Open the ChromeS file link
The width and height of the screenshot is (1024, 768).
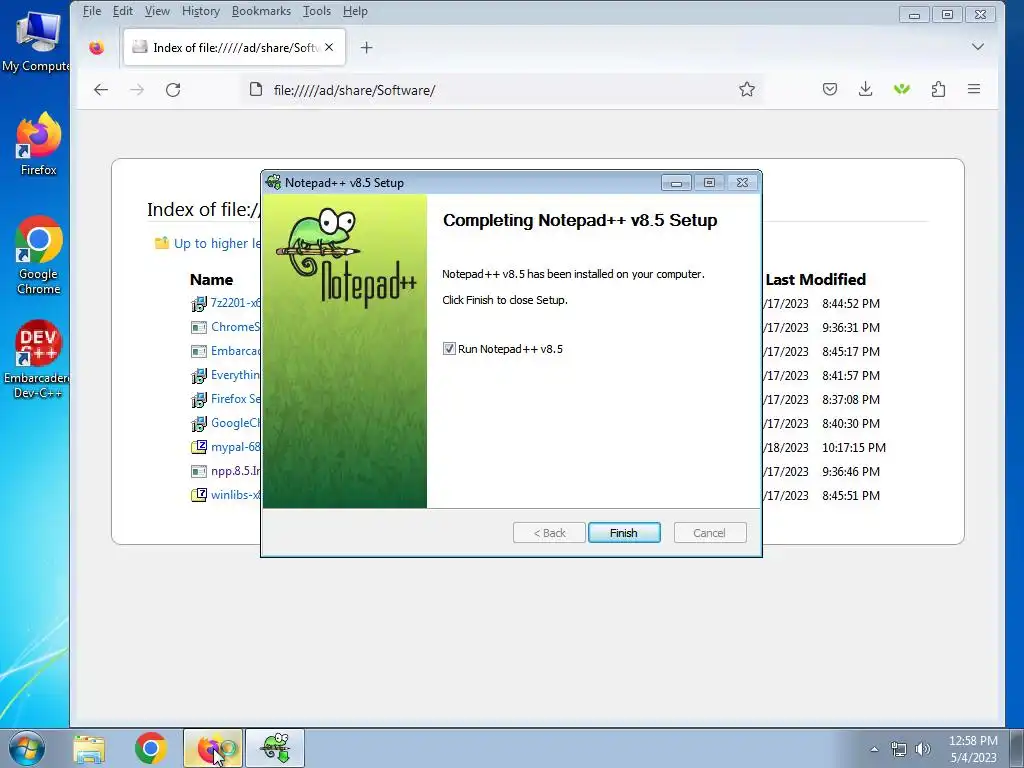point(235,327)
